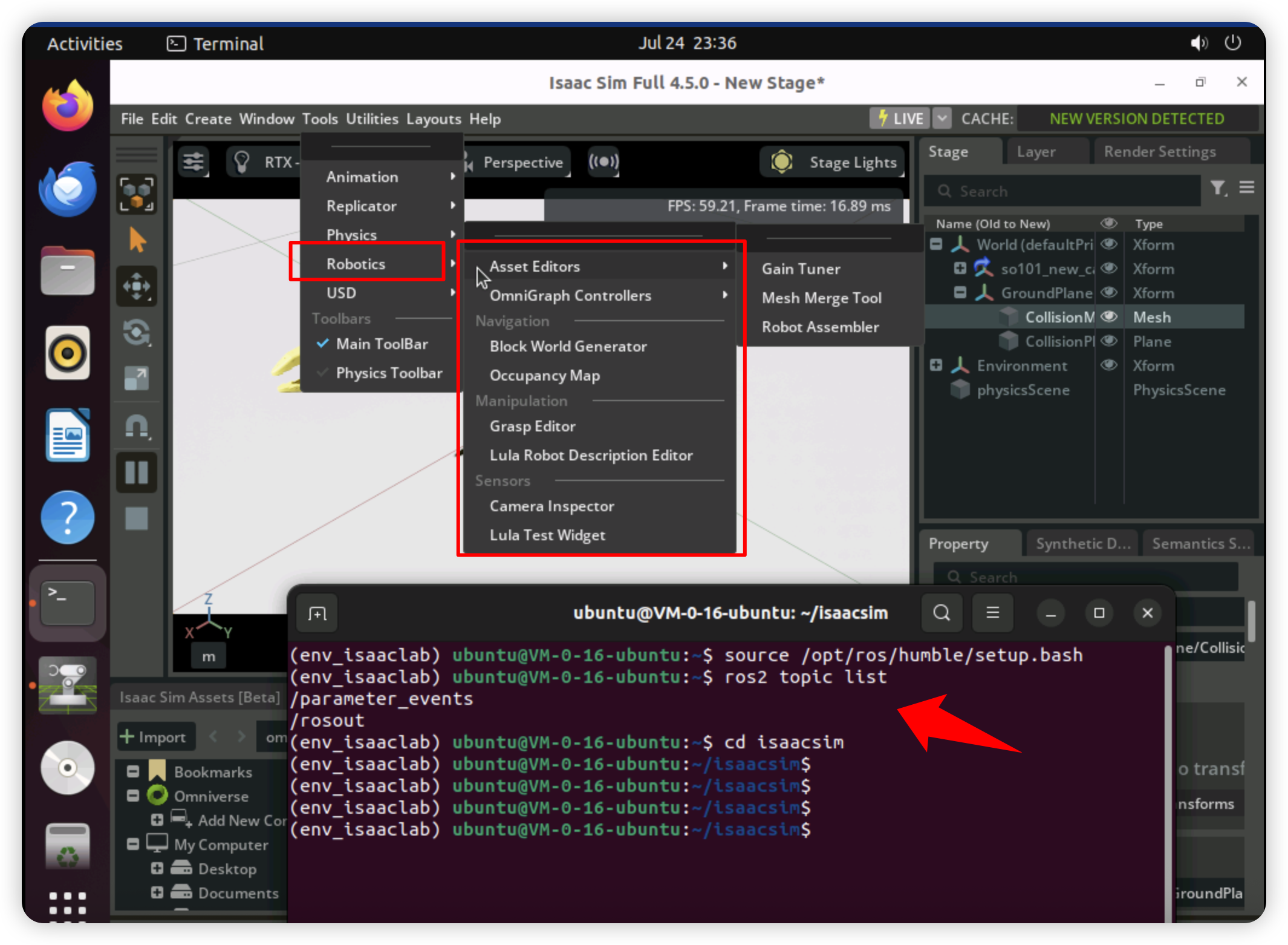
Task: Open the Replicator submenu
Action: (x=382, y=206)
